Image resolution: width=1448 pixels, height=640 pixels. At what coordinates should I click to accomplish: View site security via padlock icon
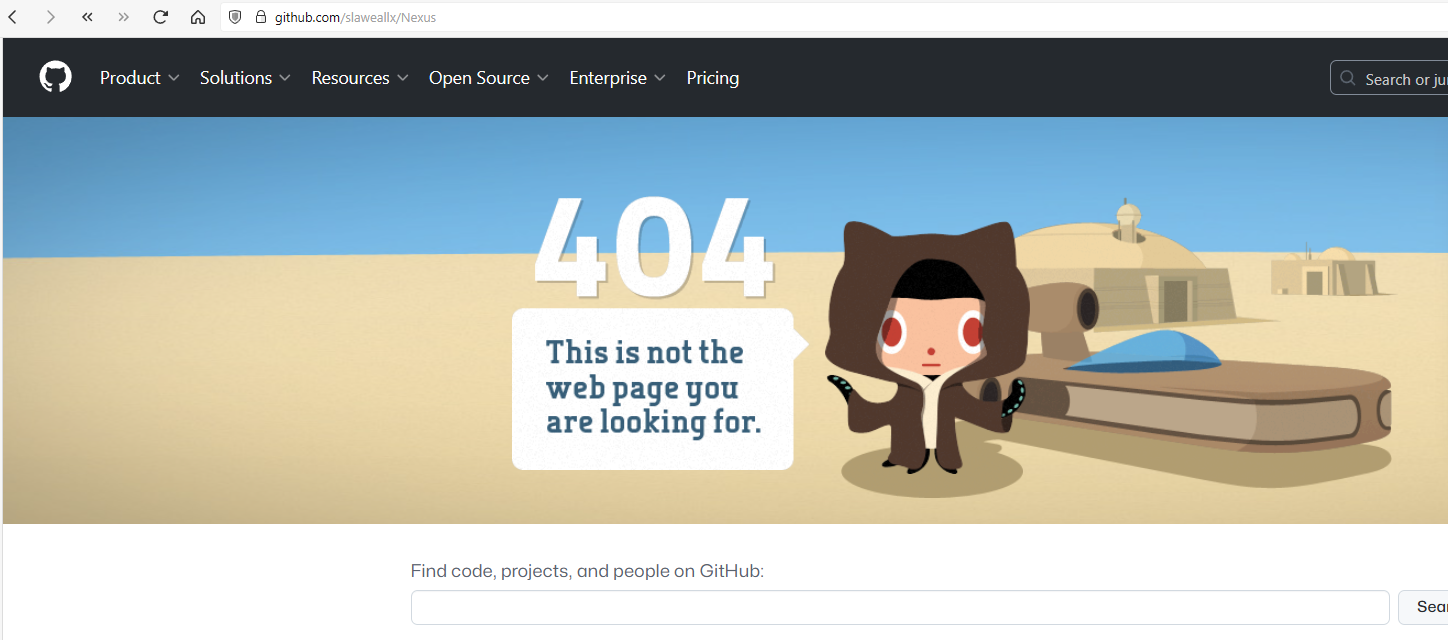pyautogui.click(x=261, y=17)
